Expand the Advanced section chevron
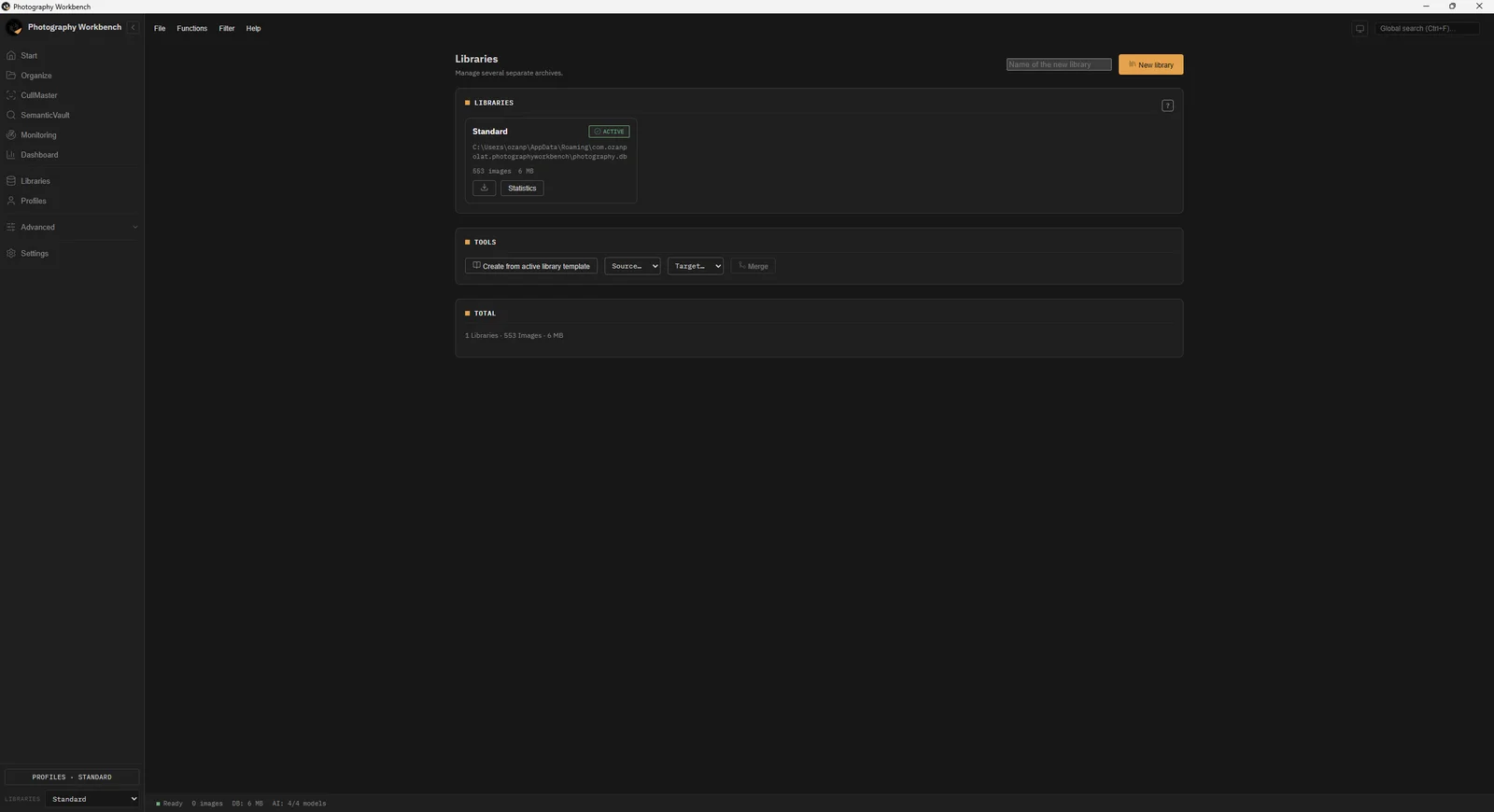Image resolution: width=1494 pixels, height=812 pixels. click(134, 227)
